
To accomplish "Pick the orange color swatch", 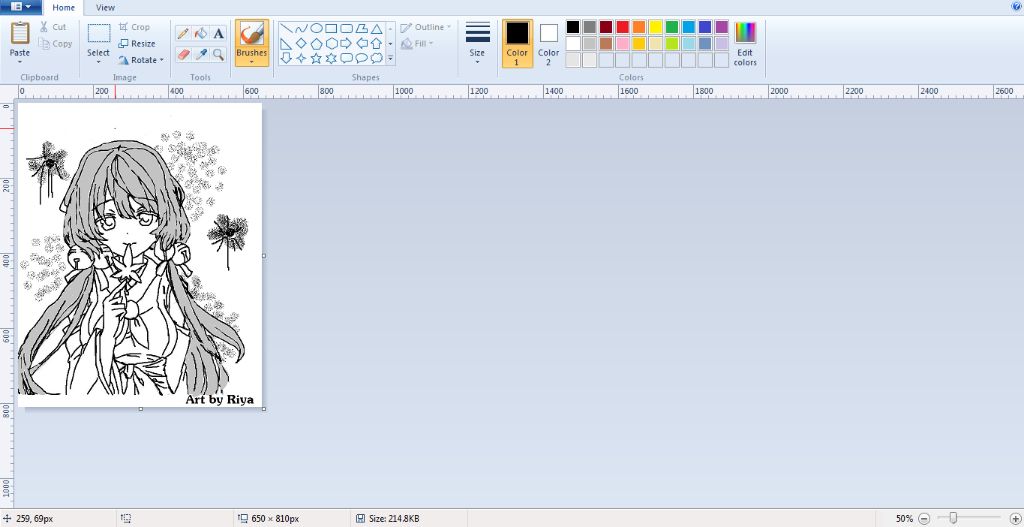I will tap(639, 27).
